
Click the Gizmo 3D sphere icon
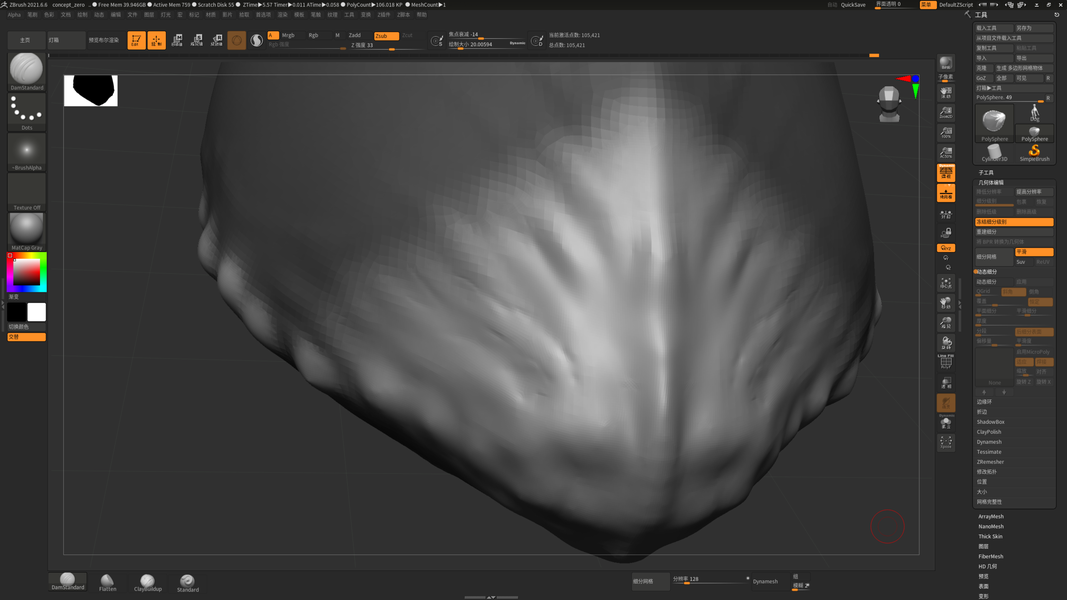pyautogui.click(x=236, y=40)
